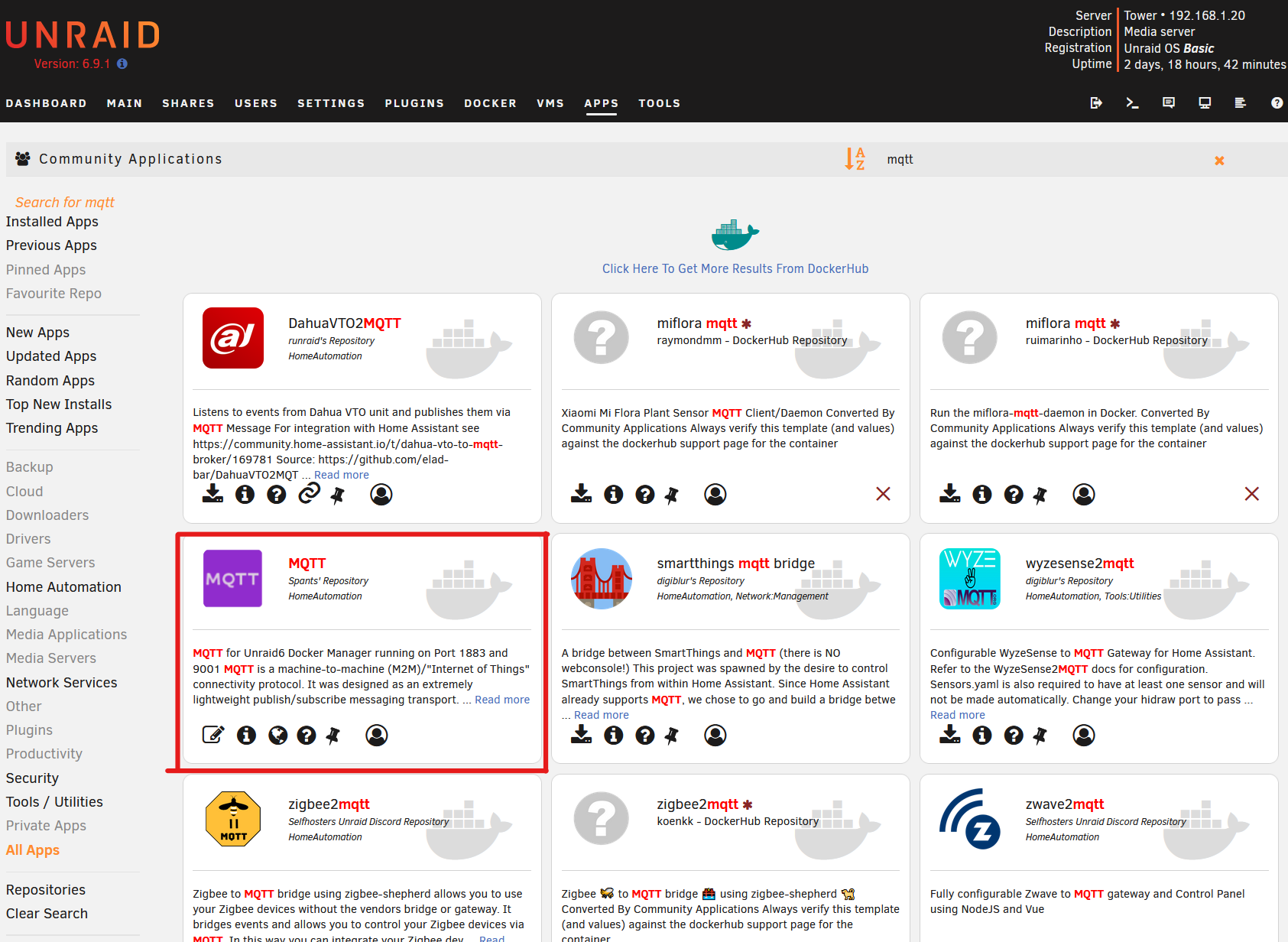Open the terminal icon in the top bar

(1132, 102)
